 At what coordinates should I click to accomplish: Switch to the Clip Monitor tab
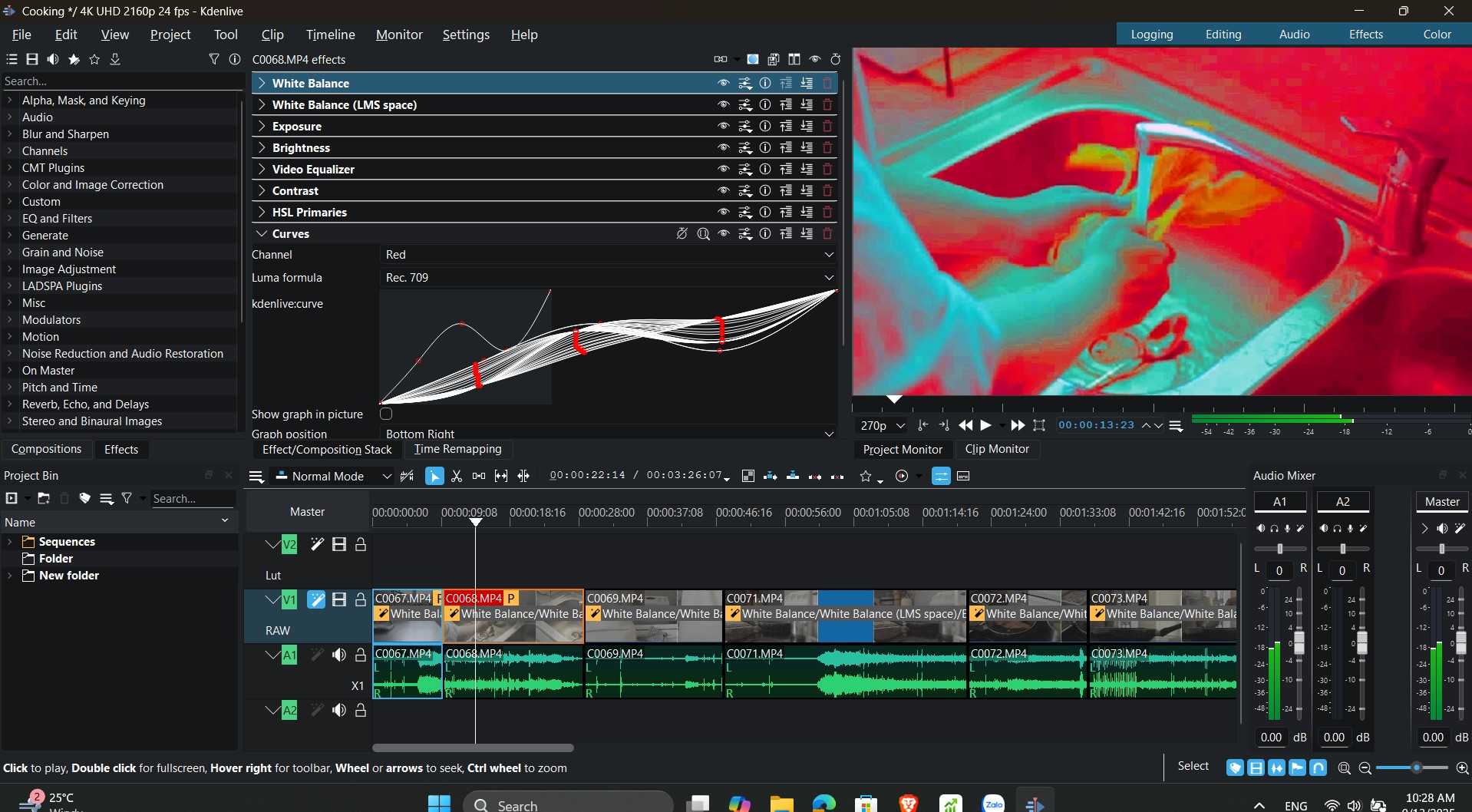point(996,449)
